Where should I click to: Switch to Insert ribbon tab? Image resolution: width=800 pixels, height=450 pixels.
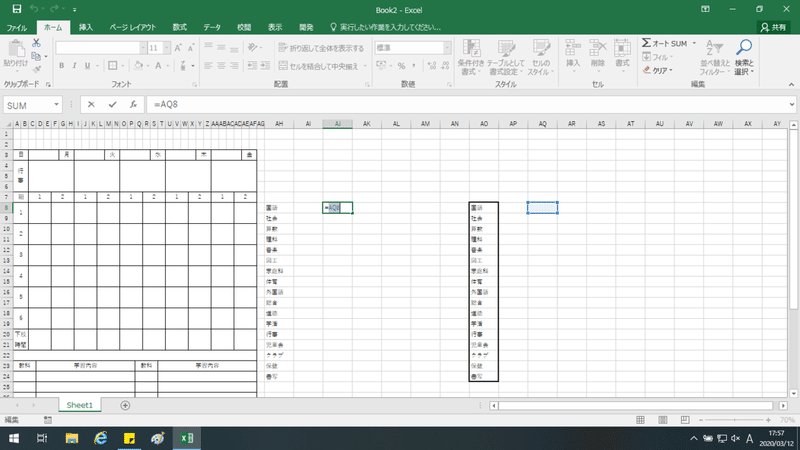pyautogui.click(x=86, y=28)
